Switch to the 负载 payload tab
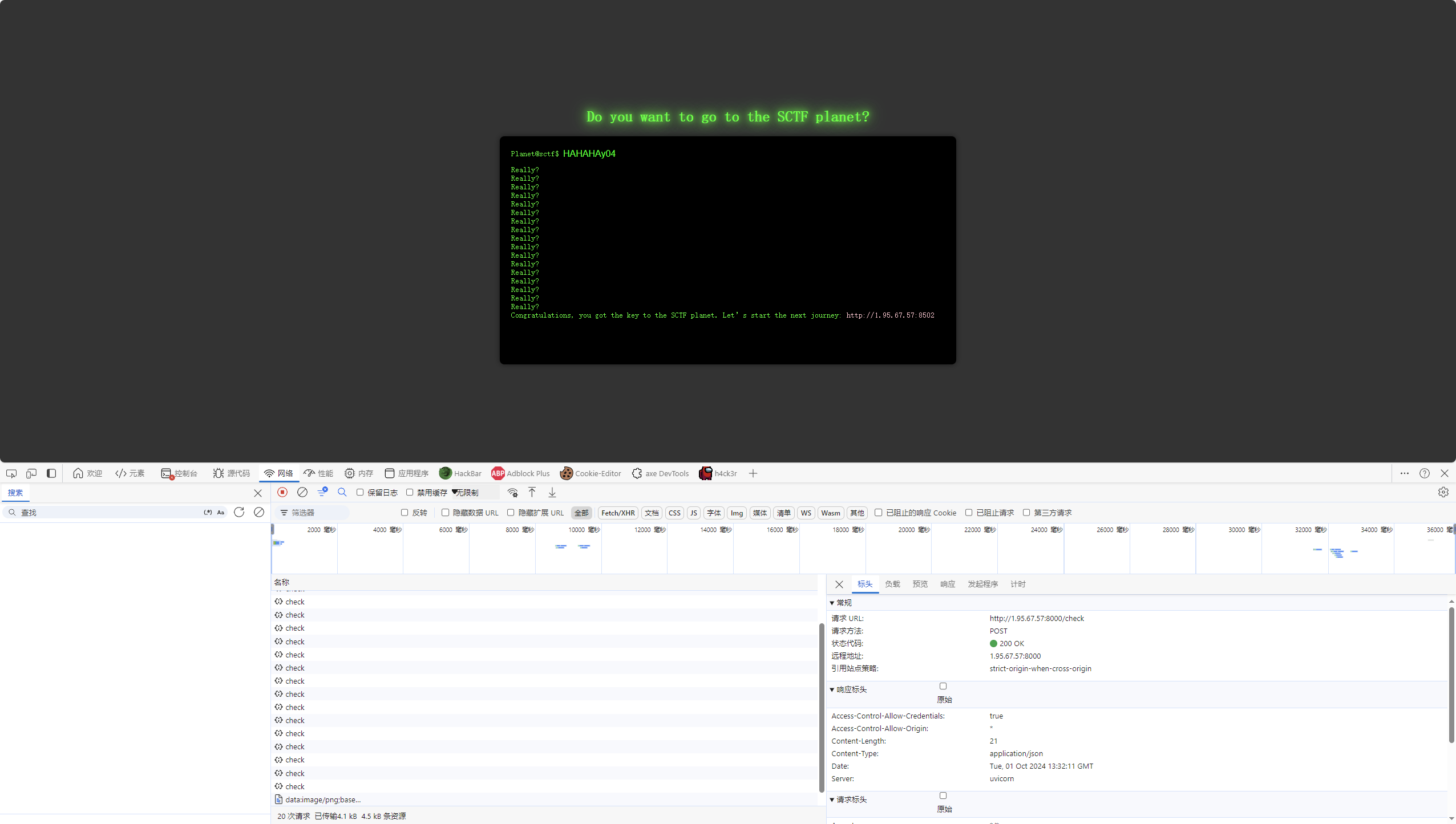Screen dimensions: 1456x824 892,584
